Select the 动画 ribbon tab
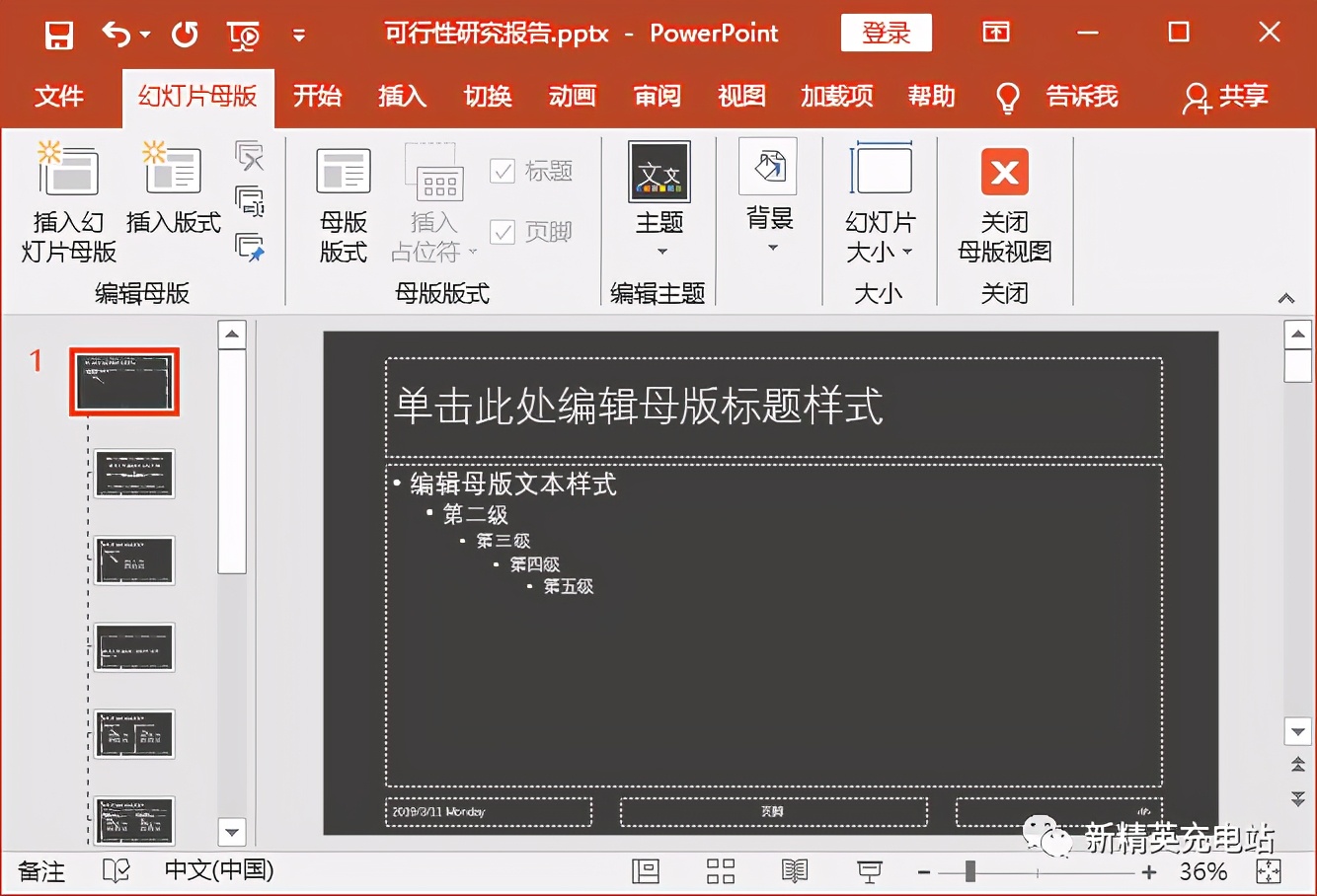The height and width of the screenshot is (896, 1317). 573,97
